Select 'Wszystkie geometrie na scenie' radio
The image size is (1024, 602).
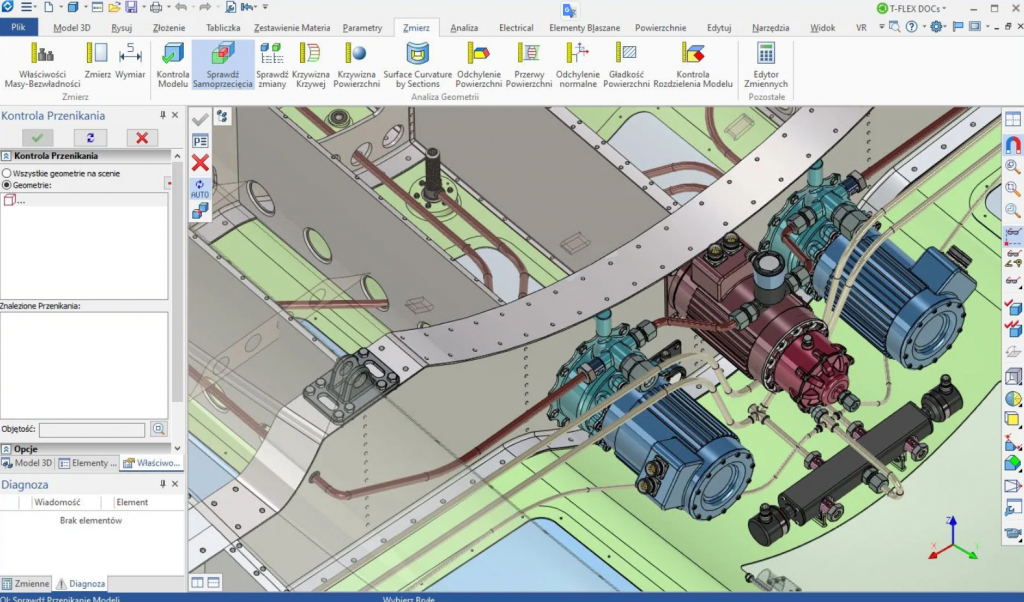7,173
